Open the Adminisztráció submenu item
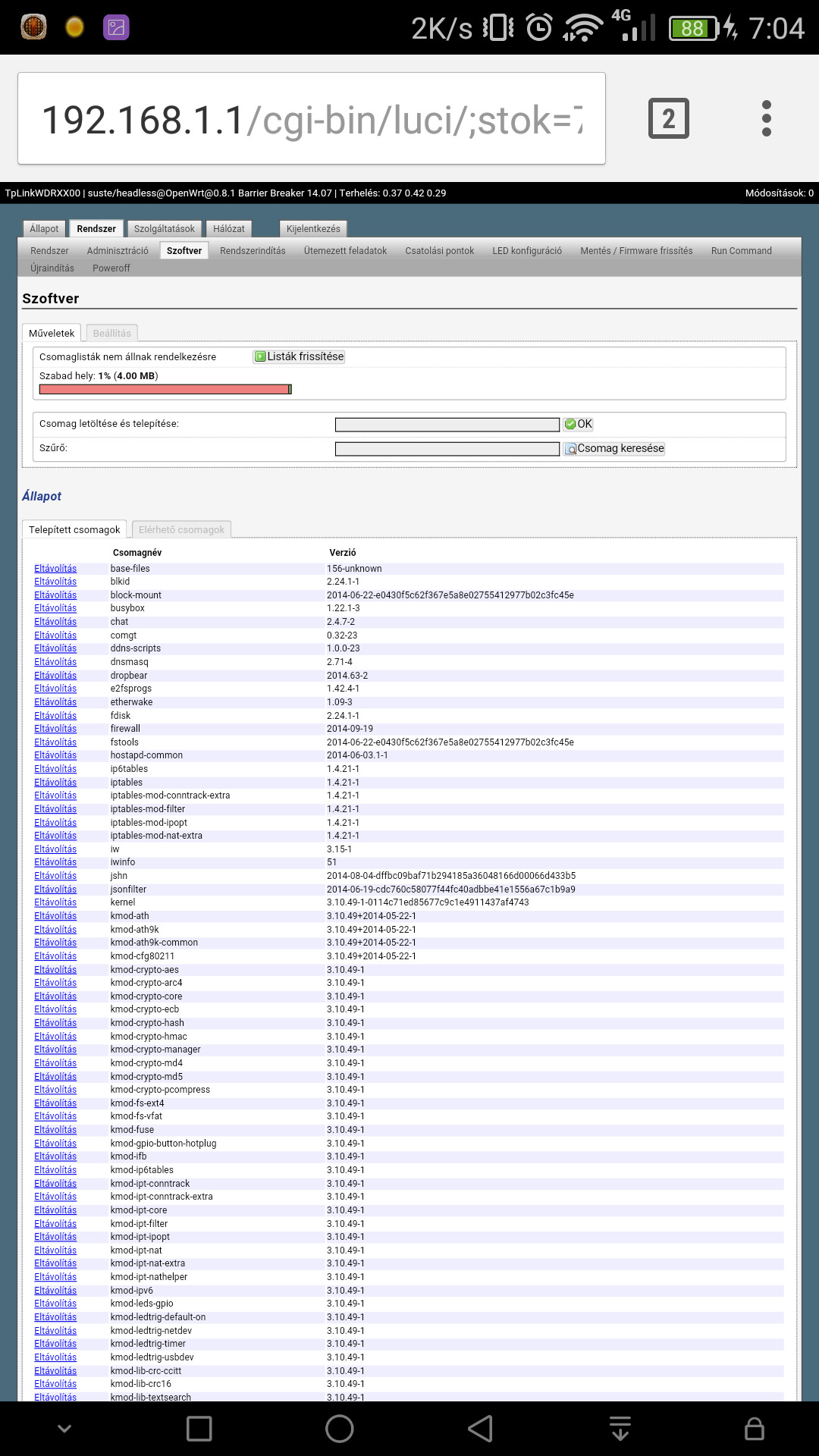 click(118, 251)
